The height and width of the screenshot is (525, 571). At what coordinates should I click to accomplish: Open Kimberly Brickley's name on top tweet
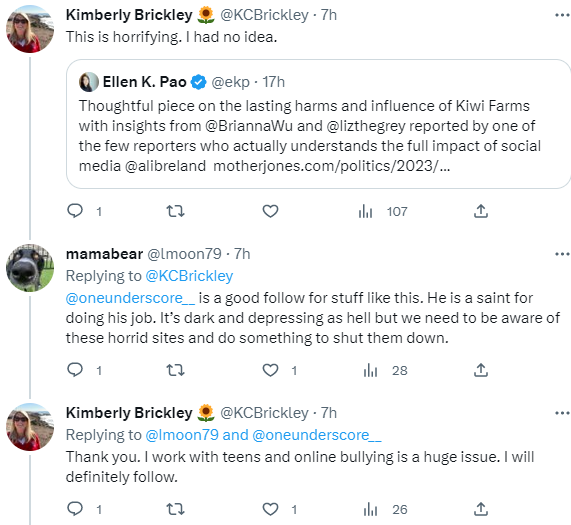click(x=129, y=15)
